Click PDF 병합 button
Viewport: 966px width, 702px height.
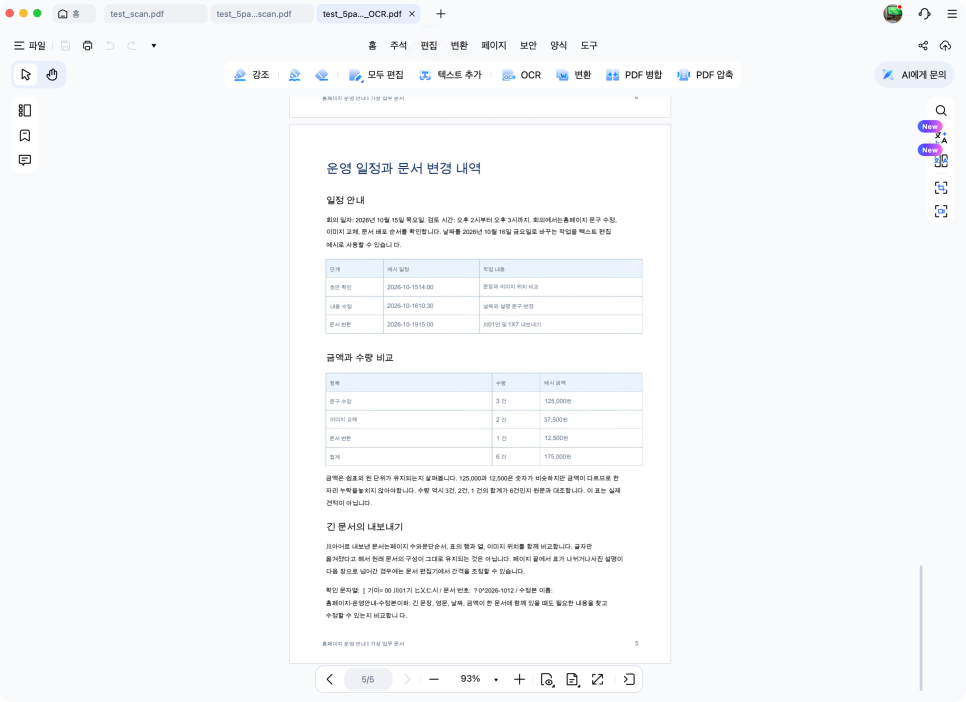(634, 75)
